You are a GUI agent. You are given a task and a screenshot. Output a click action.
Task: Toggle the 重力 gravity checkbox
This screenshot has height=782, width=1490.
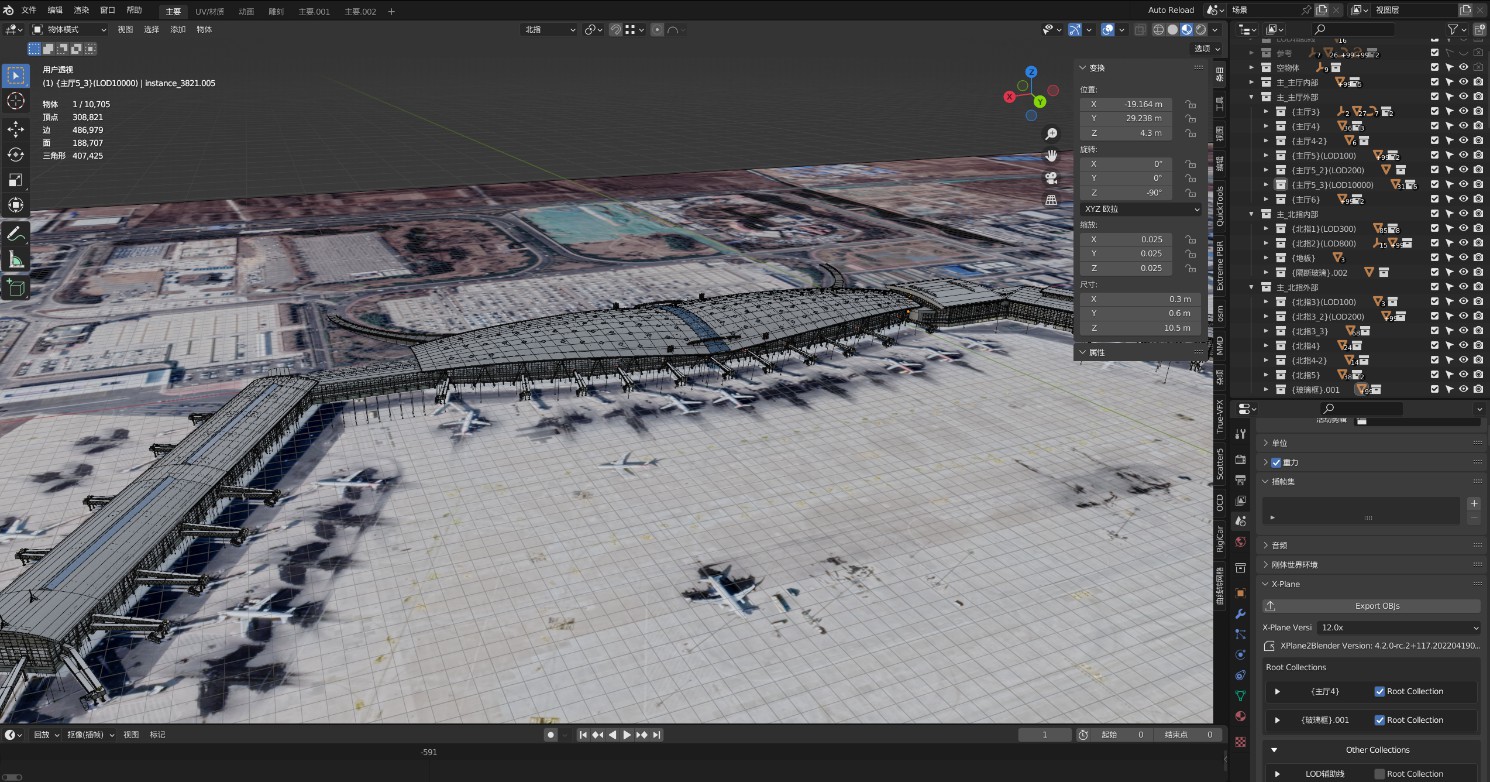[1275, 462]
